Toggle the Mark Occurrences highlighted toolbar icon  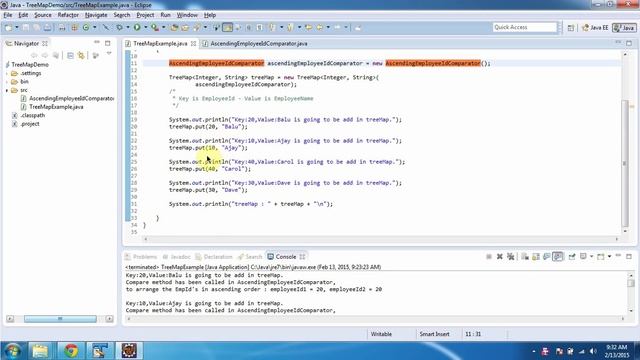pyautogui.click(x=228, y=27)
